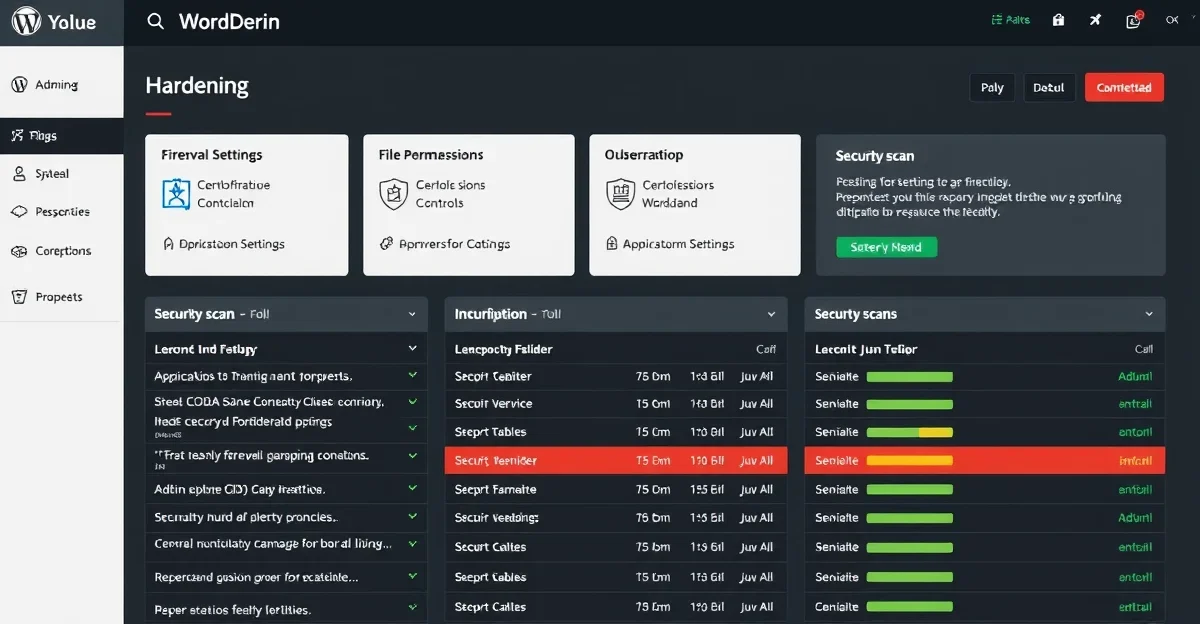Viewport: 1200px width, 624px height.
Task: Select Flings in the sidebar
Action: (x=62, y=135)
